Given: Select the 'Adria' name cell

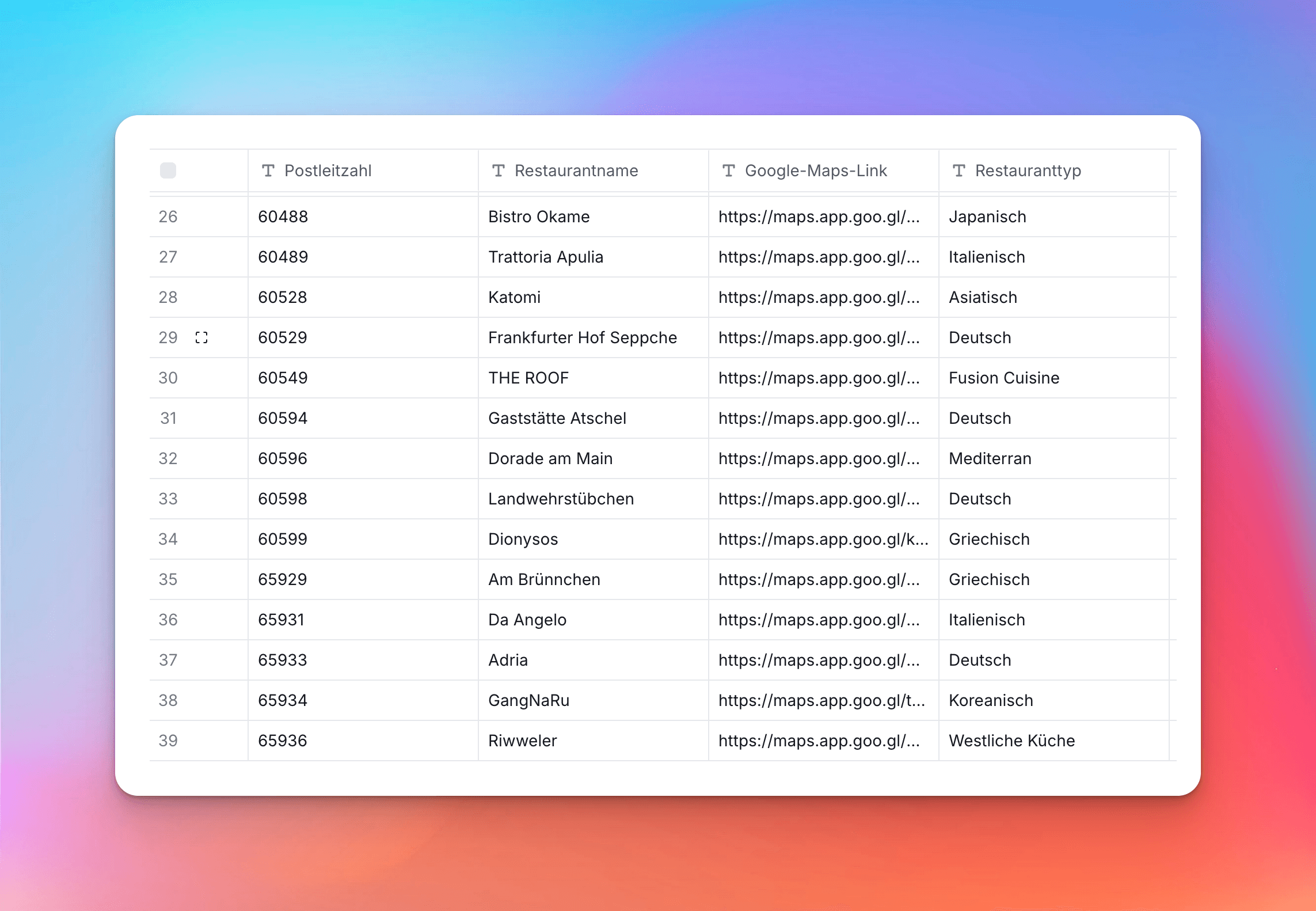Looking at the screenshot, I should (594, 660).
